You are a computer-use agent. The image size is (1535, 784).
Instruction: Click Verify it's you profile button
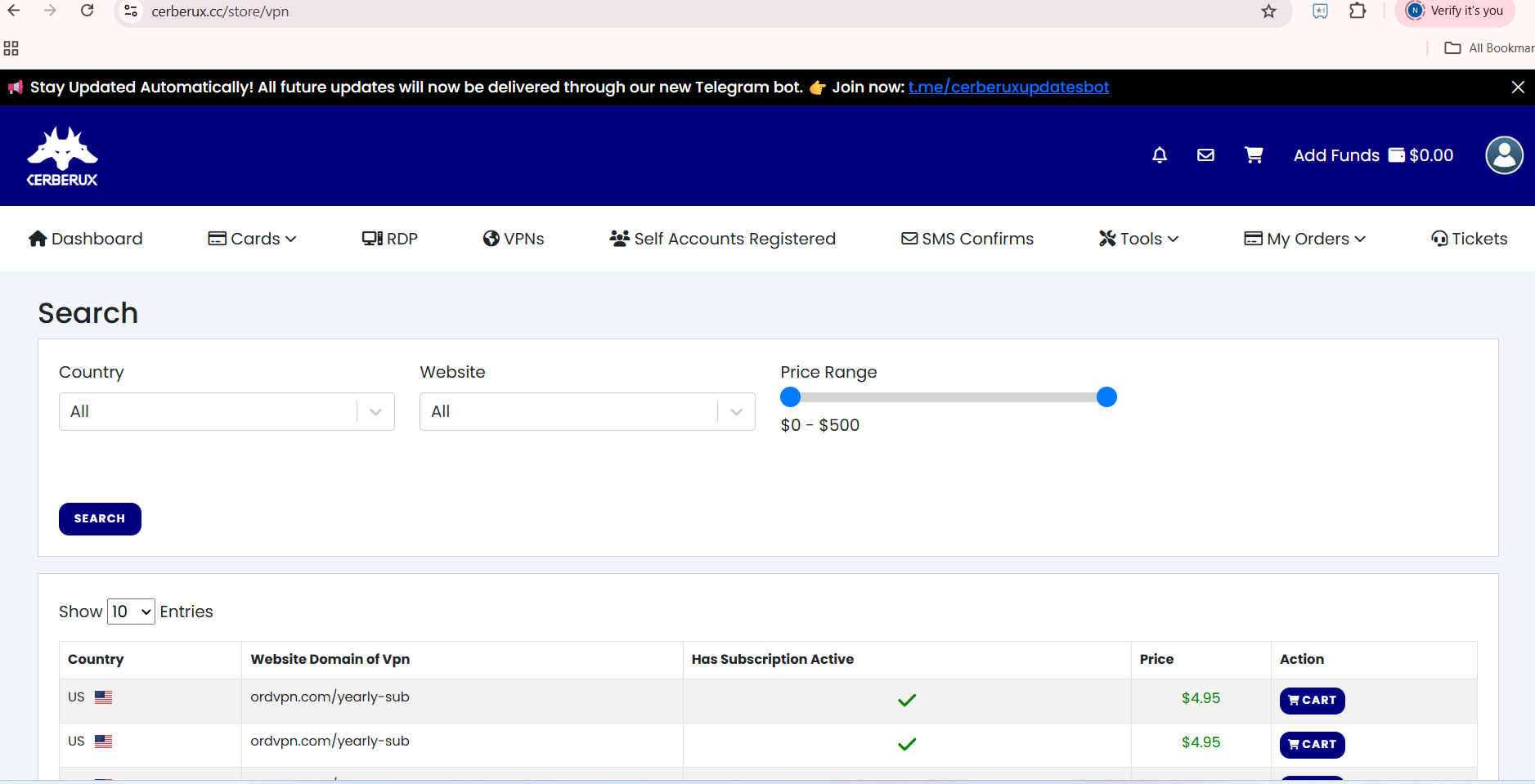[x=1456, y=11]
